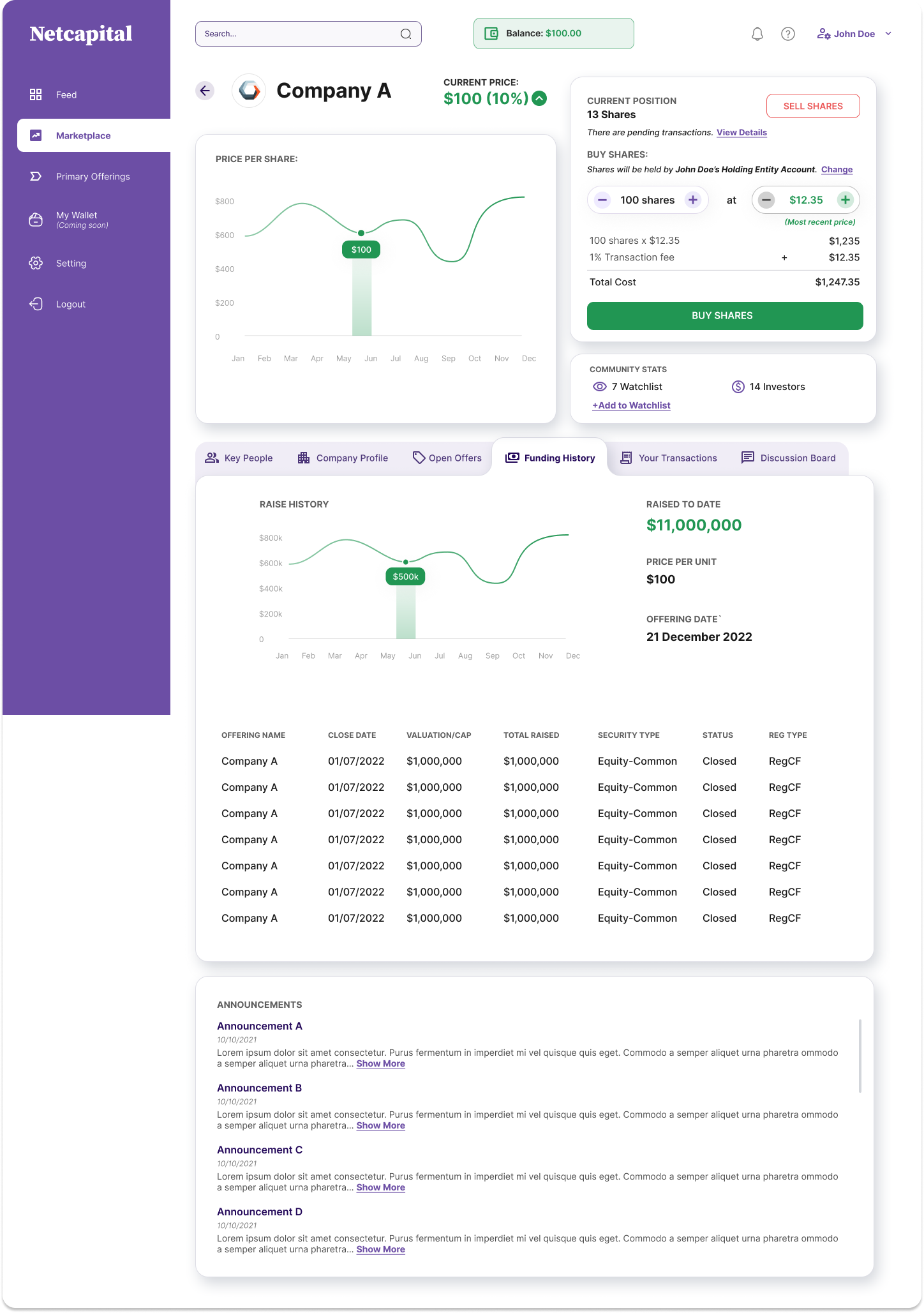The width and height of the screenshot is (924, 1313).
Task: Click the $100 marker on price chart
Action: [x=361, y=250]
